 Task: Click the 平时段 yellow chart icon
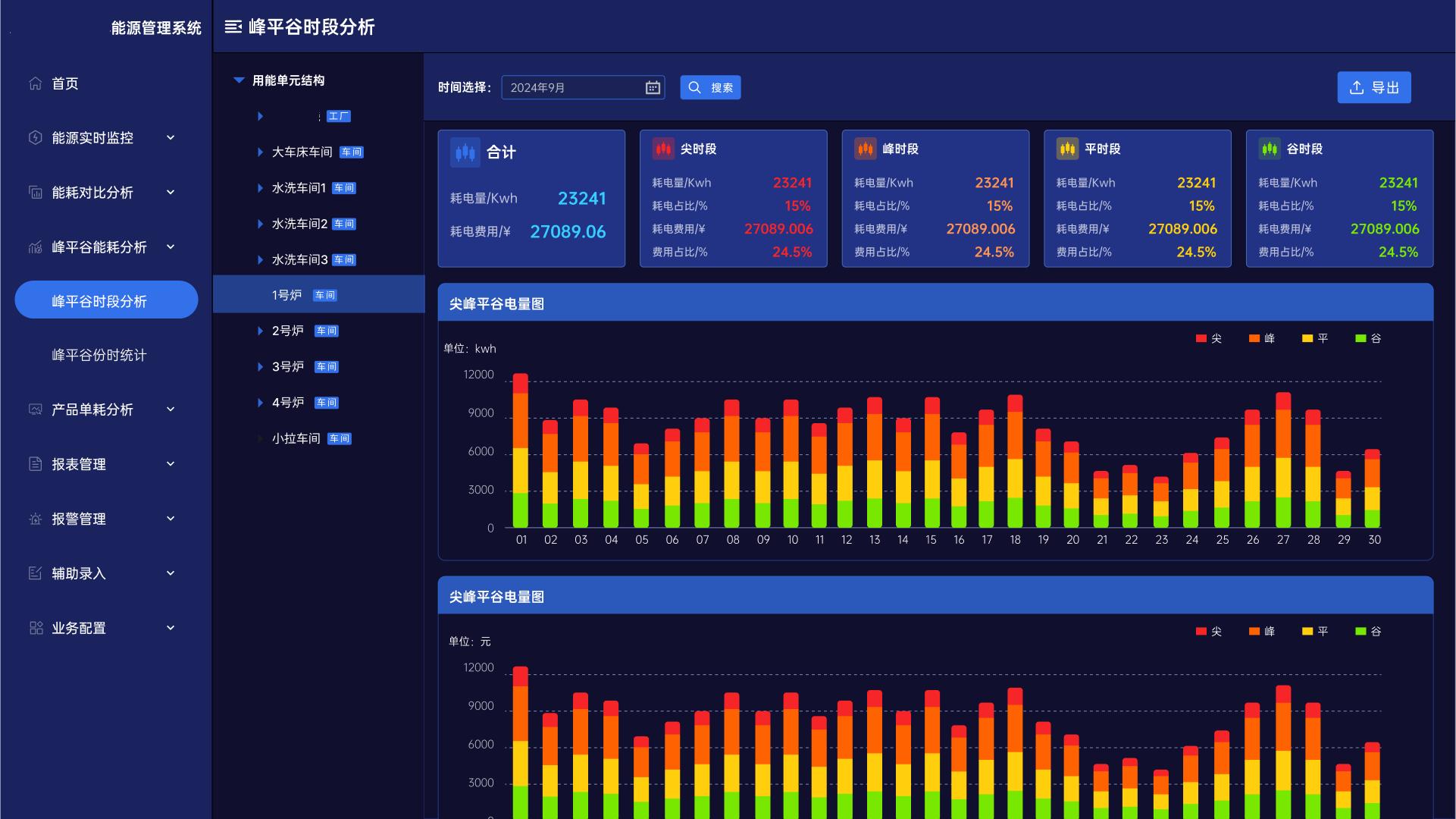pyautogui.click(x=1067, y=149)
